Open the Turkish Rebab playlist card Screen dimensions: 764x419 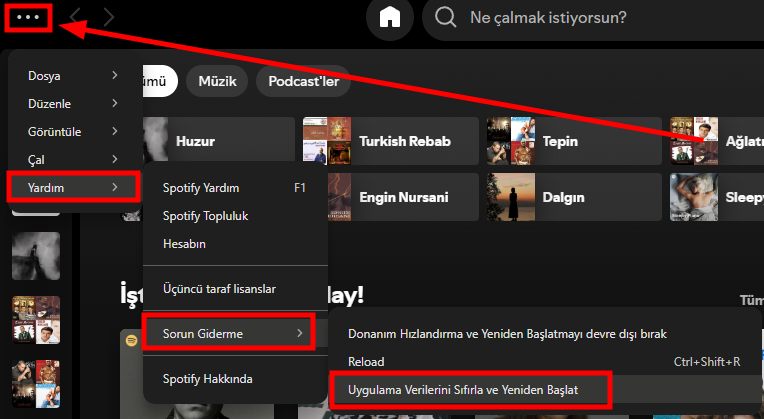tap(391, 141)
